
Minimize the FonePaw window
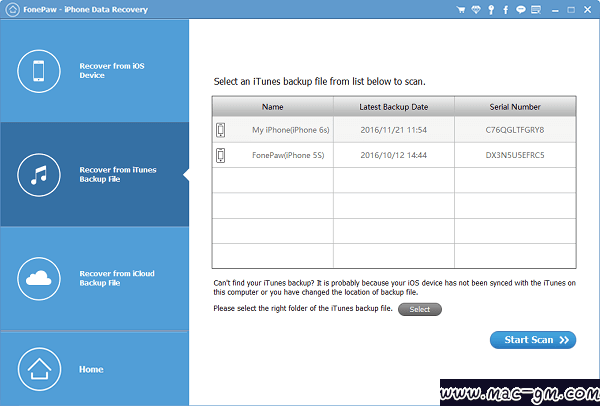click(555, 10)
